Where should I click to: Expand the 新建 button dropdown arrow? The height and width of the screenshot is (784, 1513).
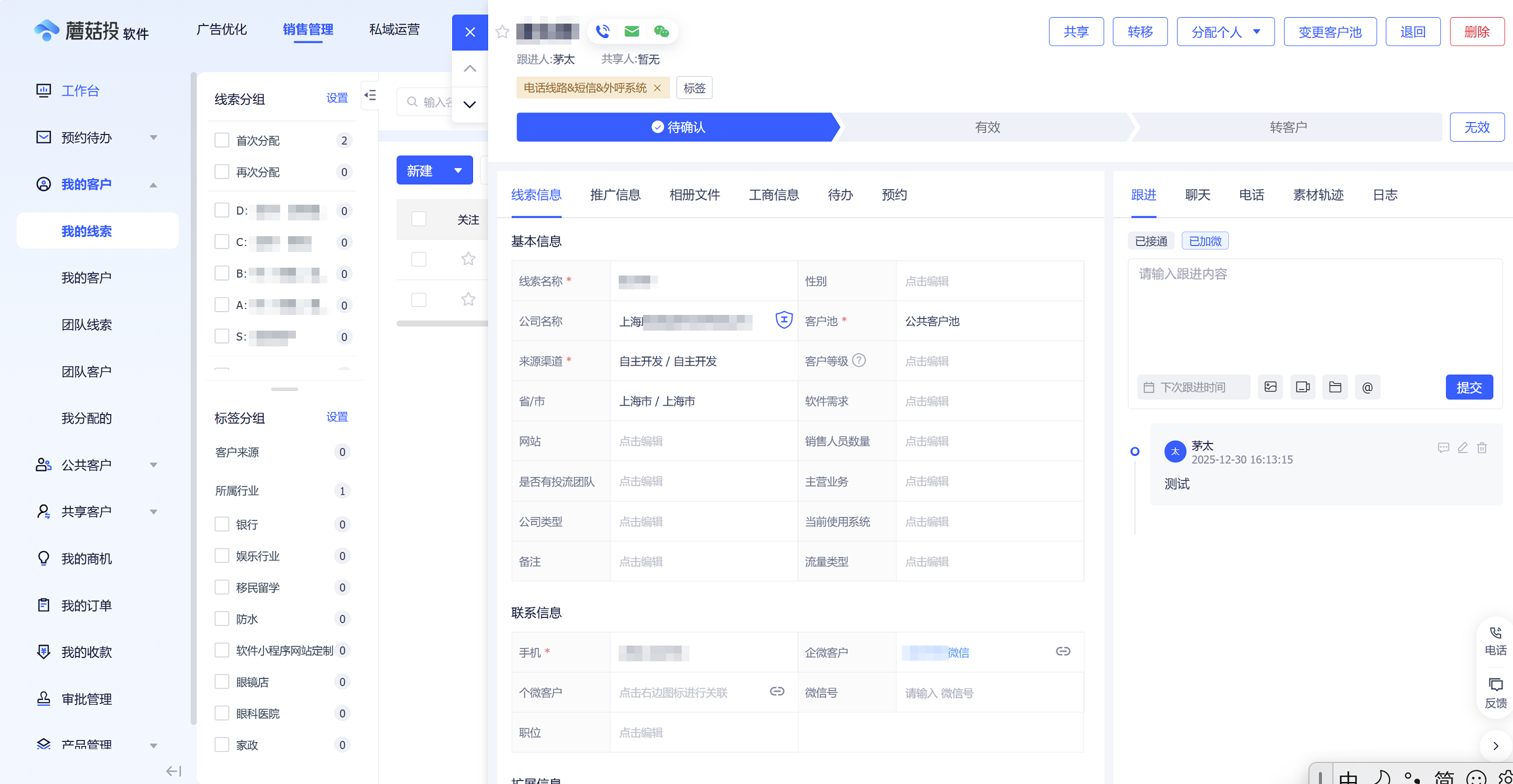[458, 171]
